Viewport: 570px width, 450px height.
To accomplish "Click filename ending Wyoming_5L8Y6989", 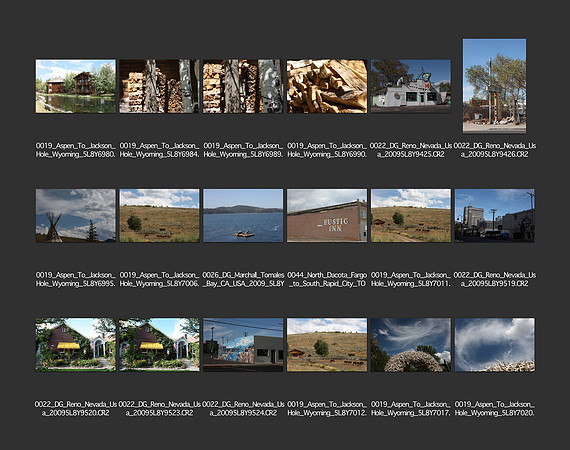I will coord(243,150).
